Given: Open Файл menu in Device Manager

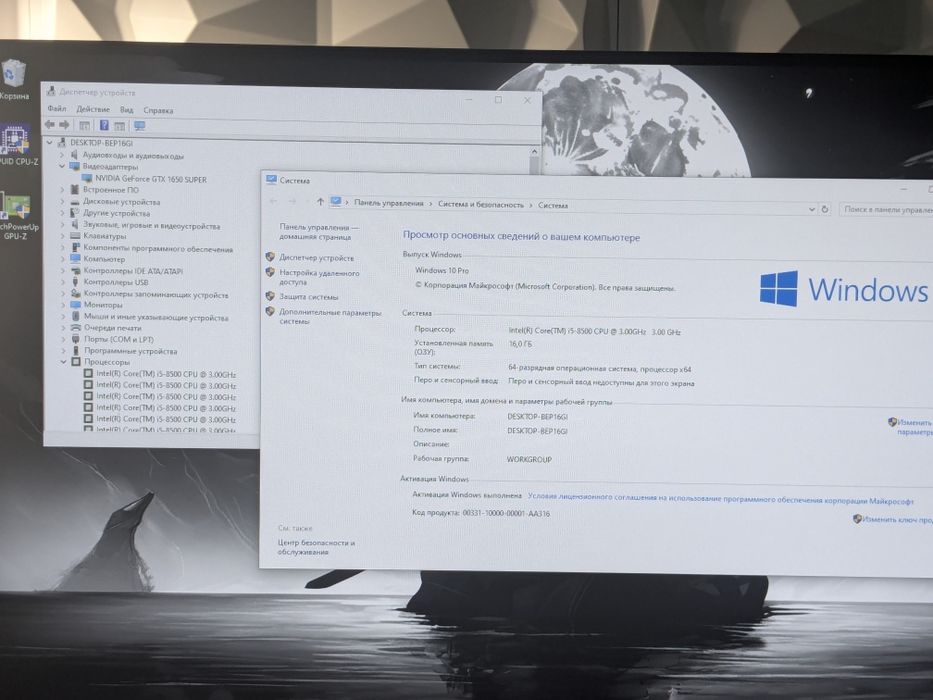Looking at the screenshot, I should (x=57, y=108).
